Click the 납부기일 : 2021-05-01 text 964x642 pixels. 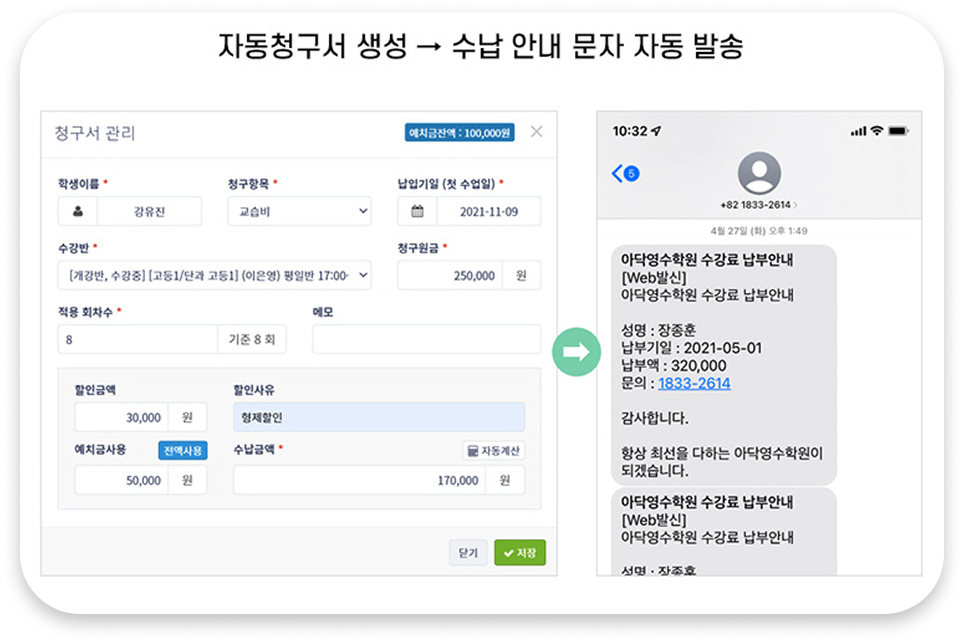692,348
